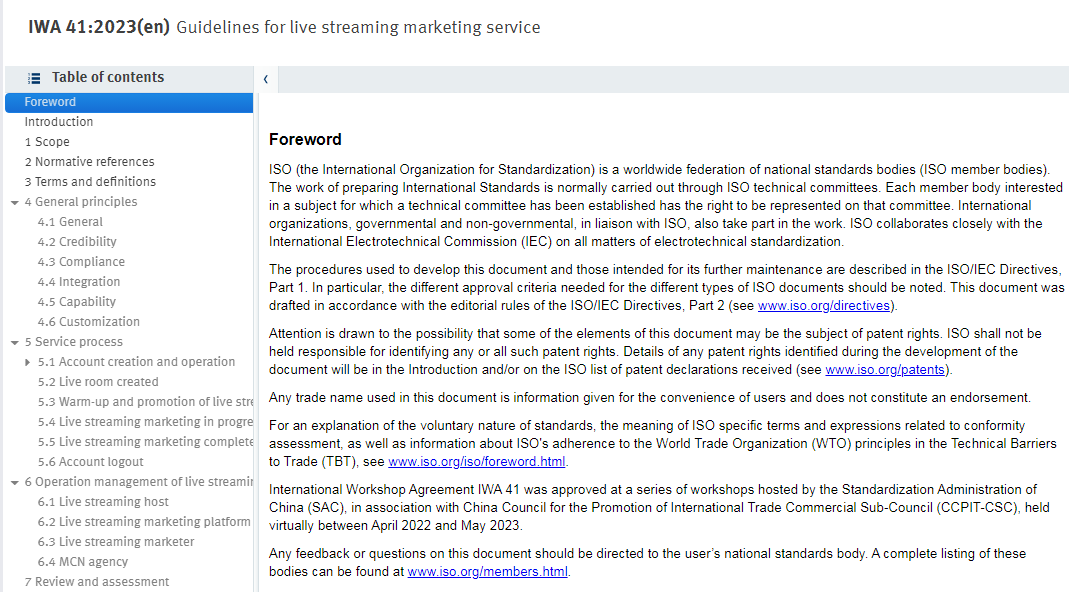Select Foreword in the table of contents
Viewport: 1069px width, 592px height.
[129, 102]
